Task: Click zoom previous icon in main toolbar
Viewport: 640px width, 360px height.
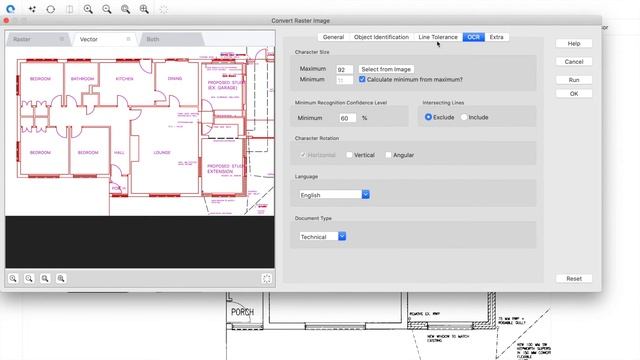Action: (x=125, y=9)
